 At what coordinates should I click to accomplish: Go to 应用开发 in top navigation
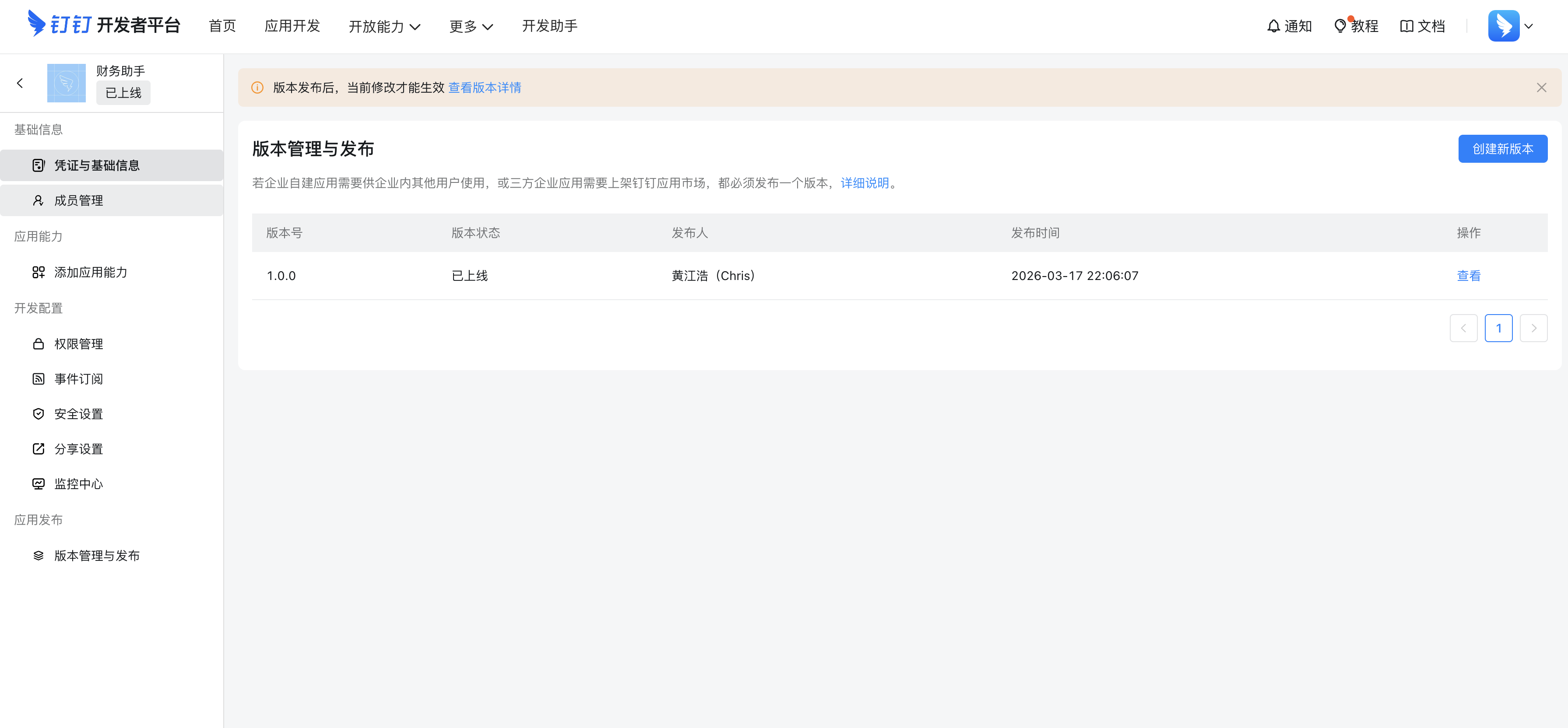coord(292,26)
